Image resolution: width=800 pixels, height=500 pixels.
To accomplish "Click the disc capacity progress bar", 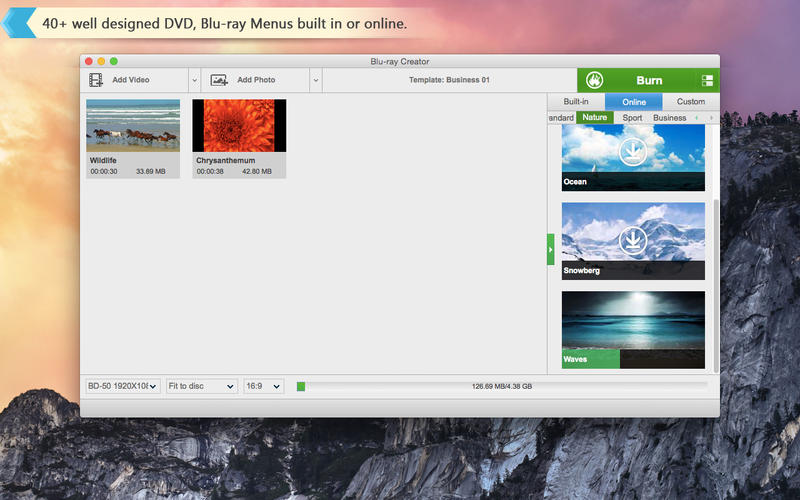I will tap(502, 386).
